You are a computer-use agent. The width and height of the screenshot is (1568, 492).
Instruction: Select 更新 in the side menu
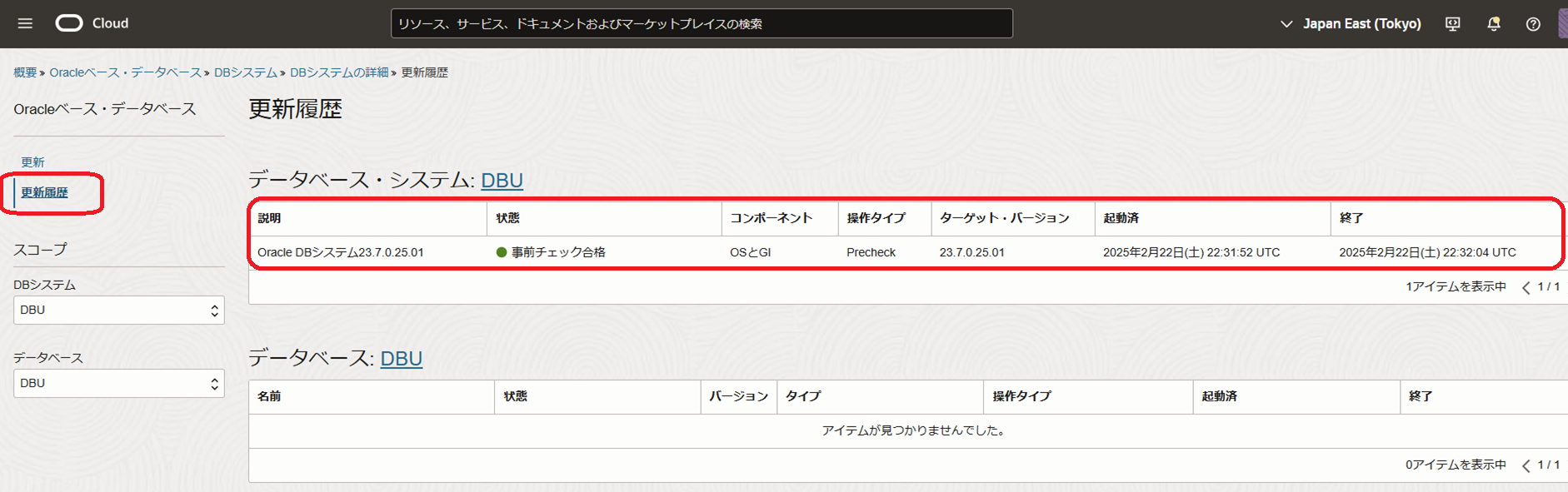pos(32,162)
